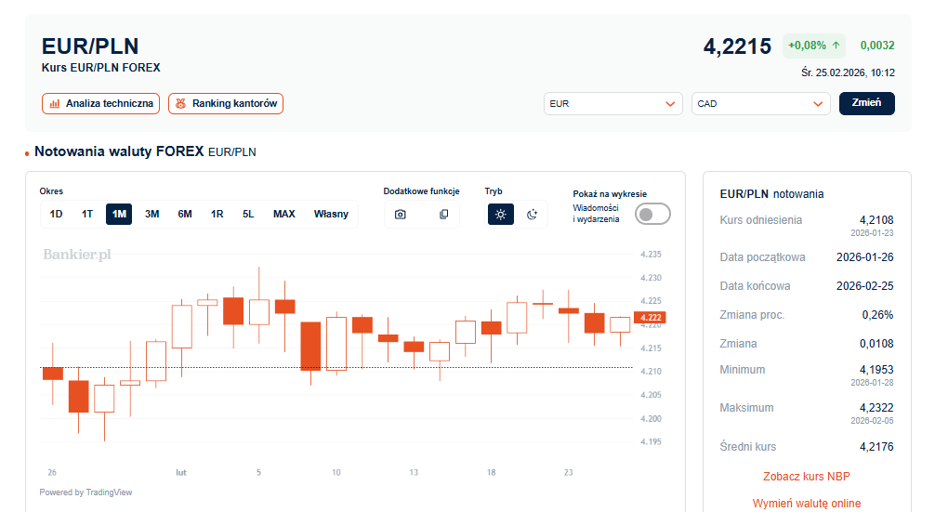Select the 3M period option
The width and height of the screenshot is (948, 512).
(152, 214)
